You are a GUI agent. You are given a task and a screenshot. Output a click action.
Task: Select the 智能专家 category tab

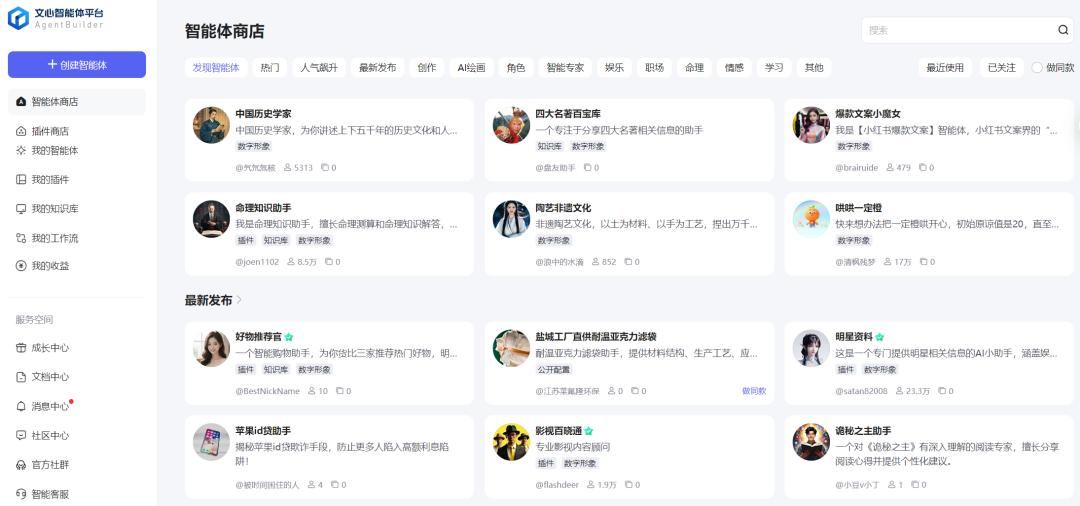pos(565,67)
